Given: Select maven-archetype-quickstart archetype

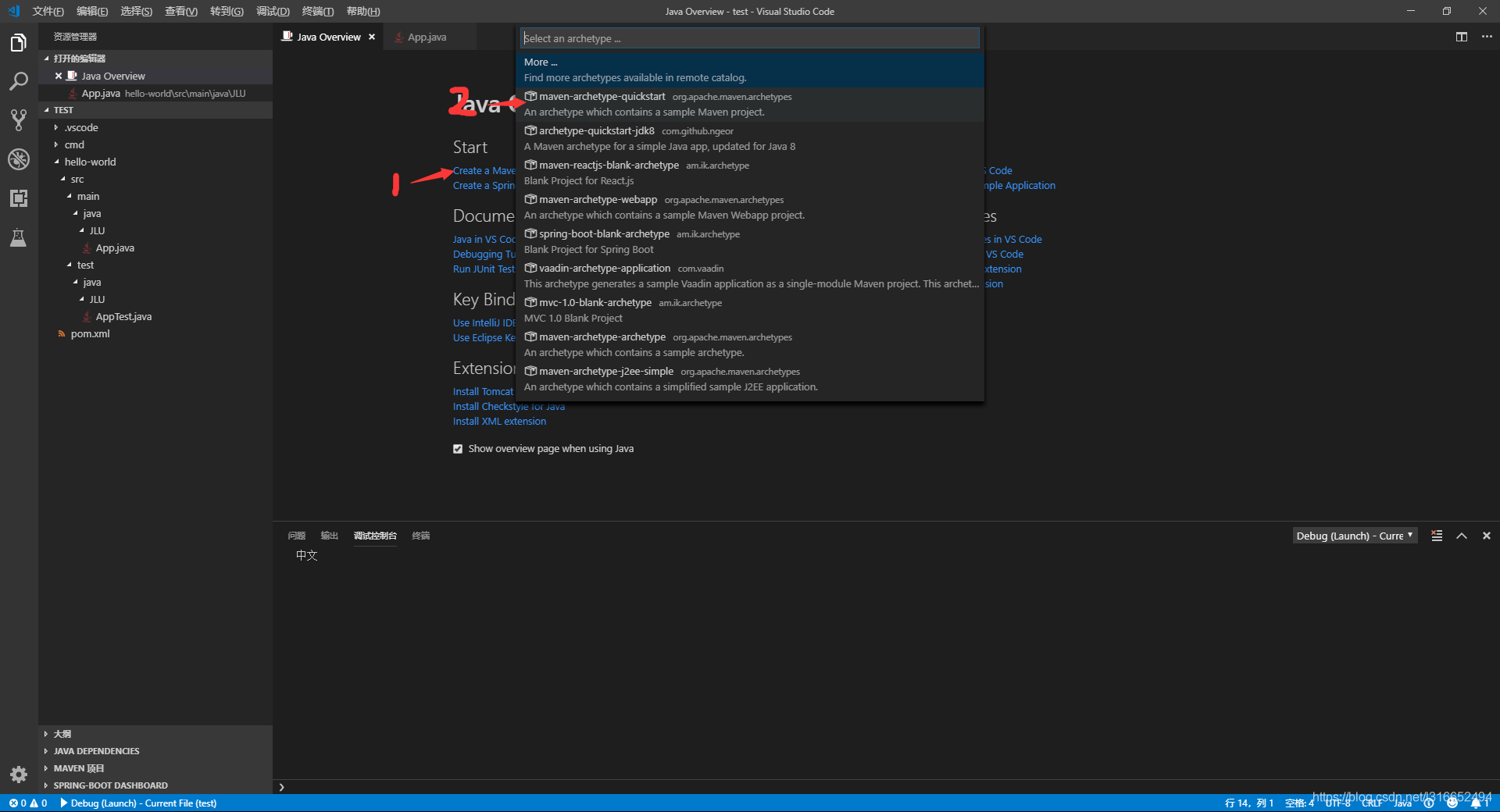Looking at the screenshot, I should [750, 104].
